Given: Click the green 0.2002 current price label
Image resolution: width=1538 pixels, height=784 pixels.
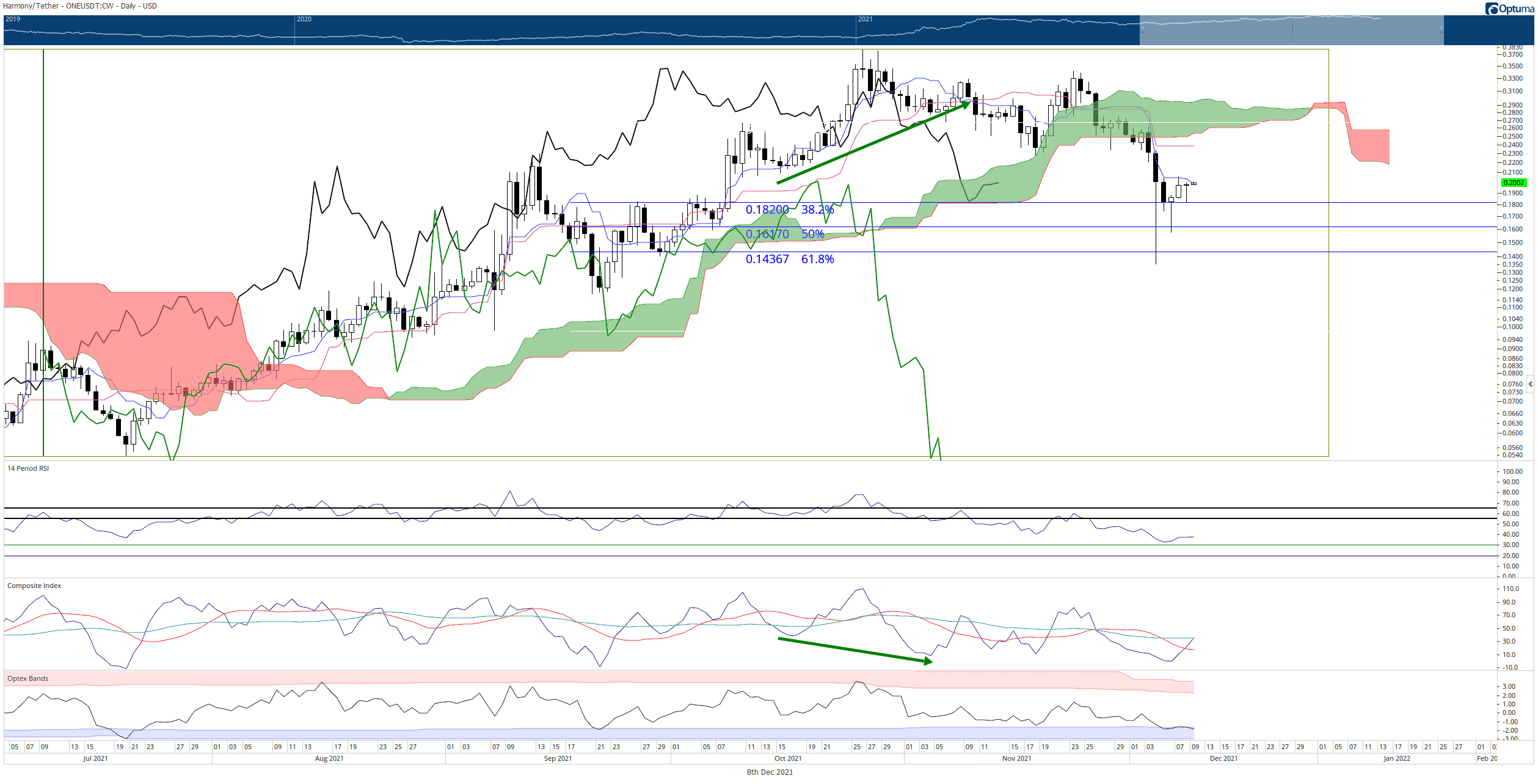Looking at the screenshot, I should (1514, 183).
